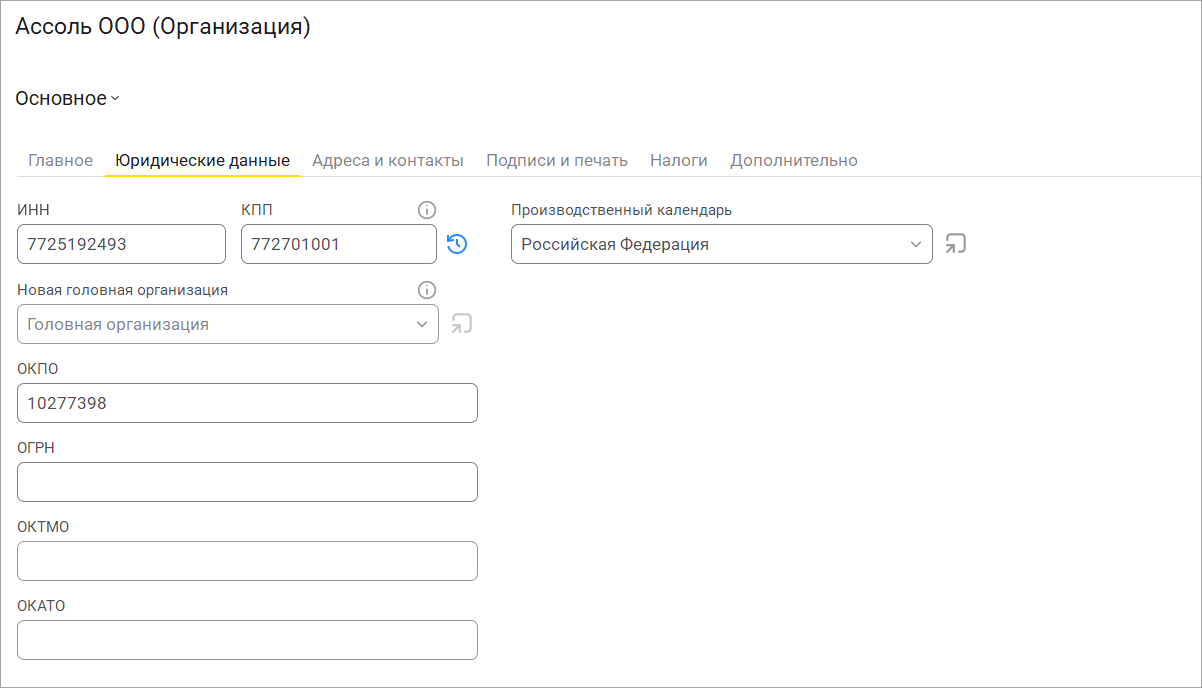Switch to the Дополнительно tab
This screenshot has width=1202, height=688.
tap(794, 160)
